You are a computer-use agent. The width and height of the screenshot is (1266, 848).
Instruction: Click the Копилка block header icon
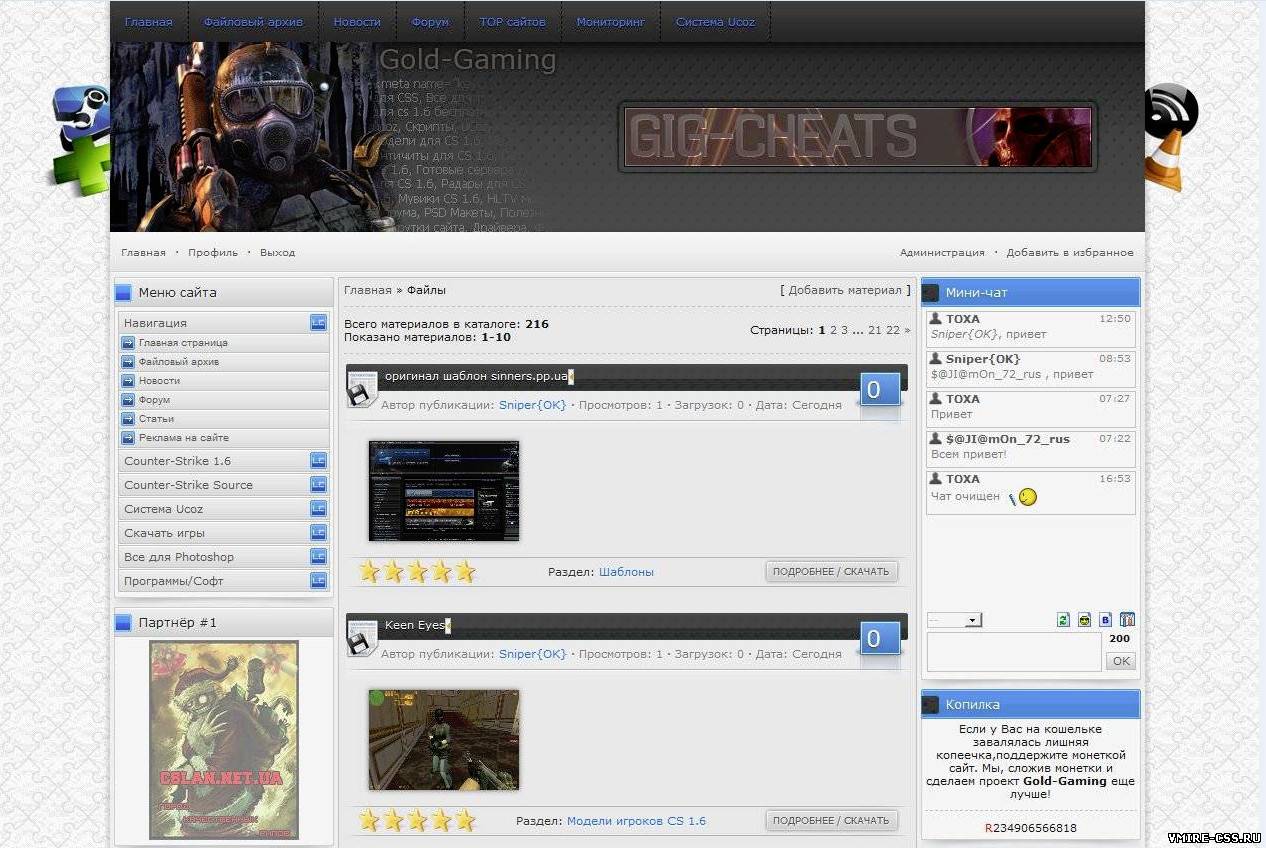931,705
